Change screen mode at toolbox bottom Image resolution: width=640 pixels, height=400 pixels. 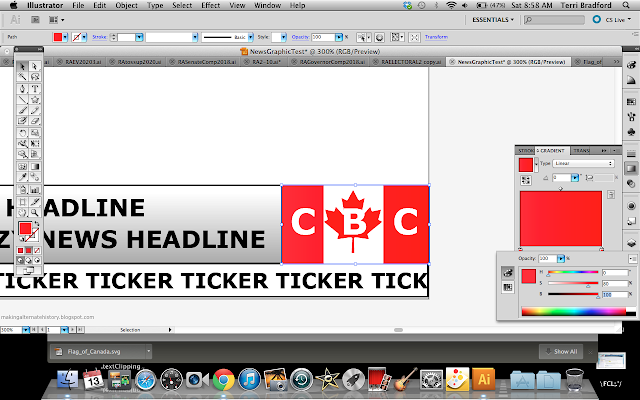pyautogui.click(x=29, y=270)
